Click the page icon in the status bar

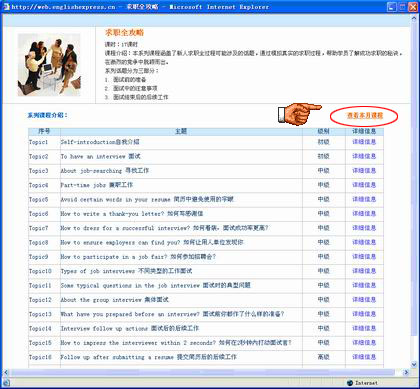coord(6,383)
